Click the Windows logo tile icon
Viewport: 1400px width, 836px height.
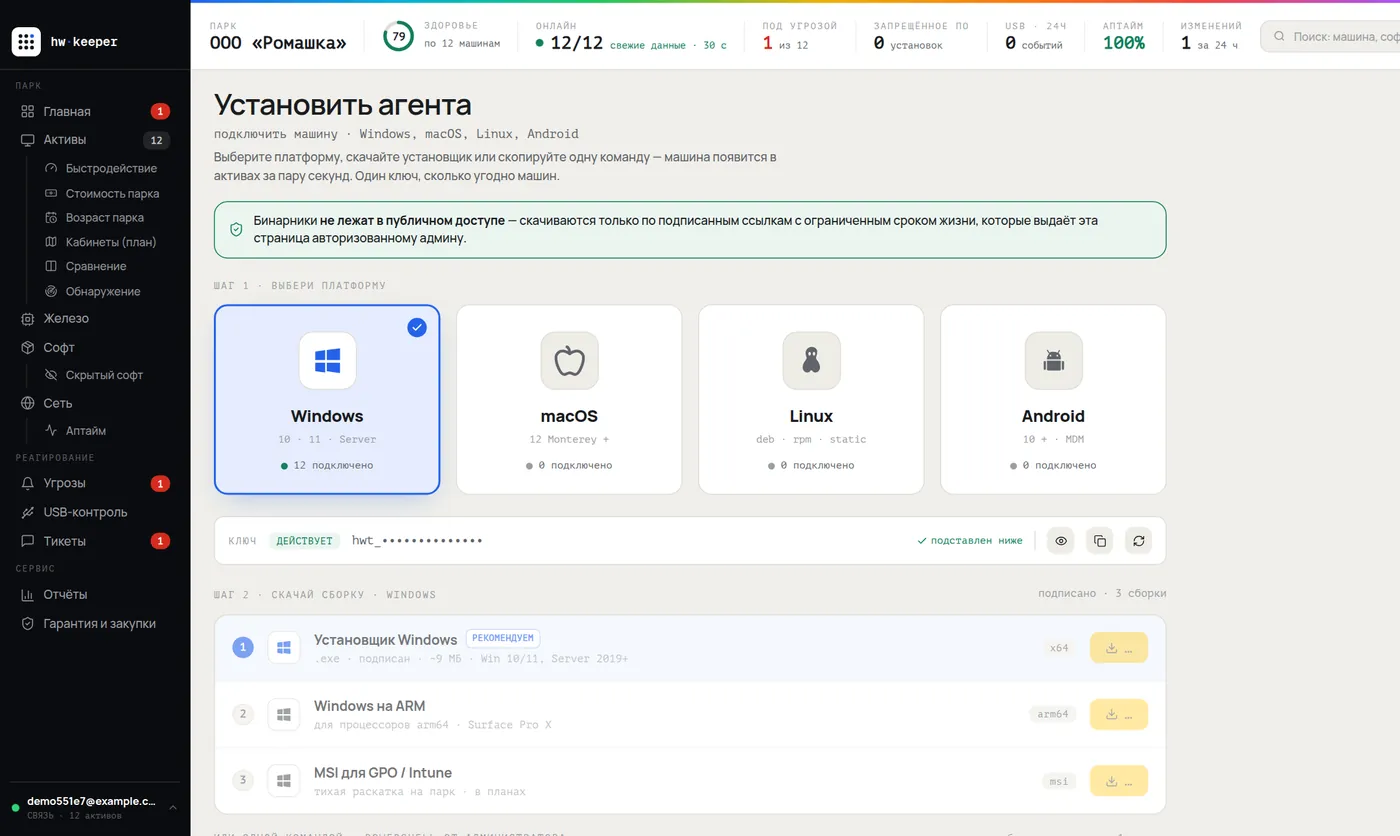point(327,360)
